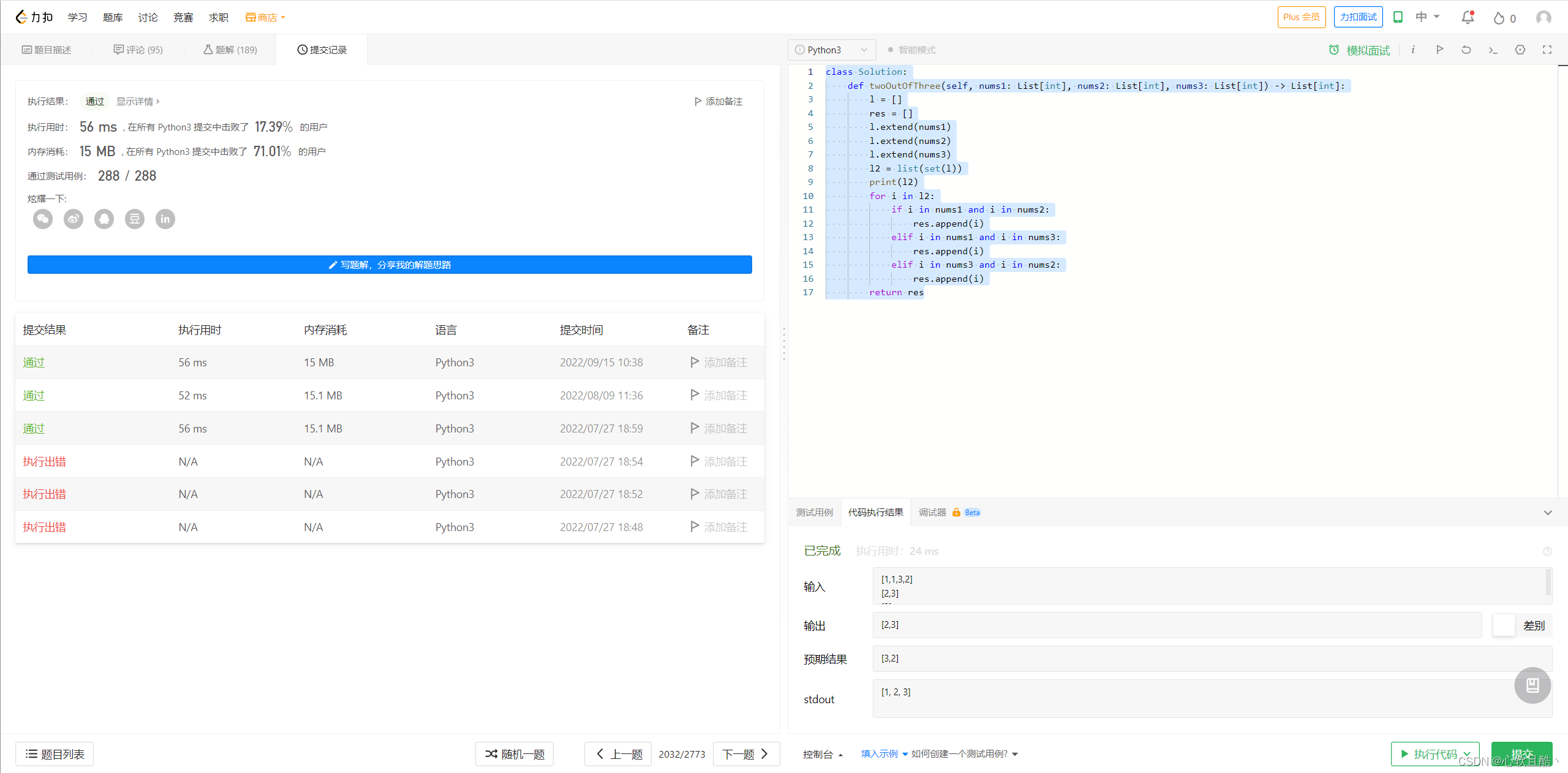
Task: Click the reset code icon in editor toolbar
Action: pos(1466,50)
